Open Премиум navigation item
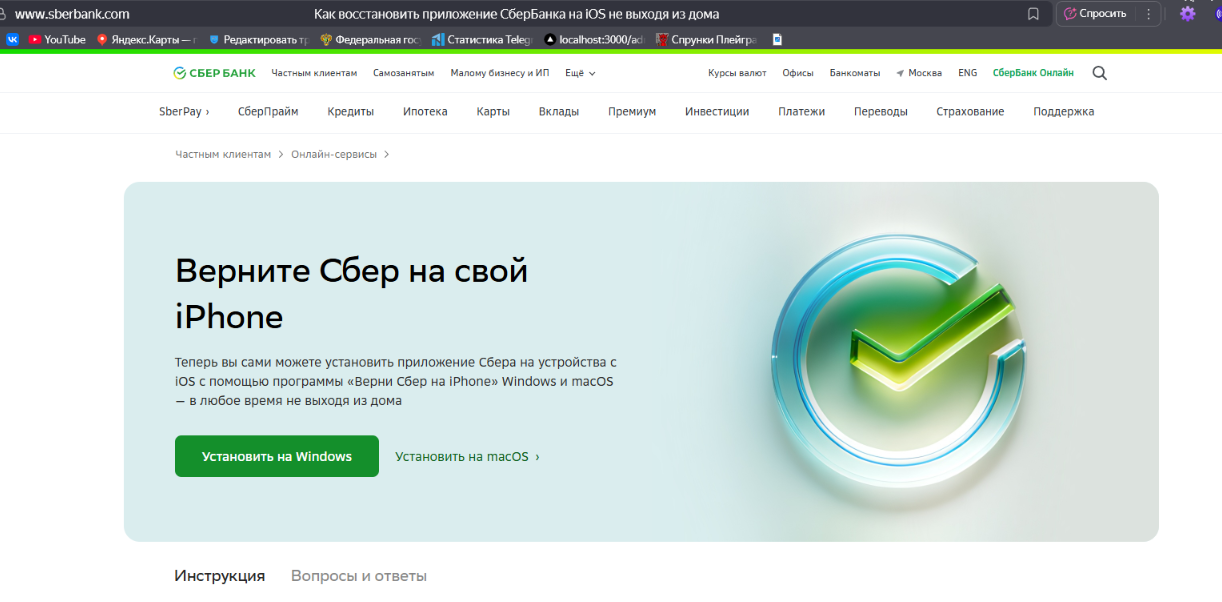 [632, 112]
